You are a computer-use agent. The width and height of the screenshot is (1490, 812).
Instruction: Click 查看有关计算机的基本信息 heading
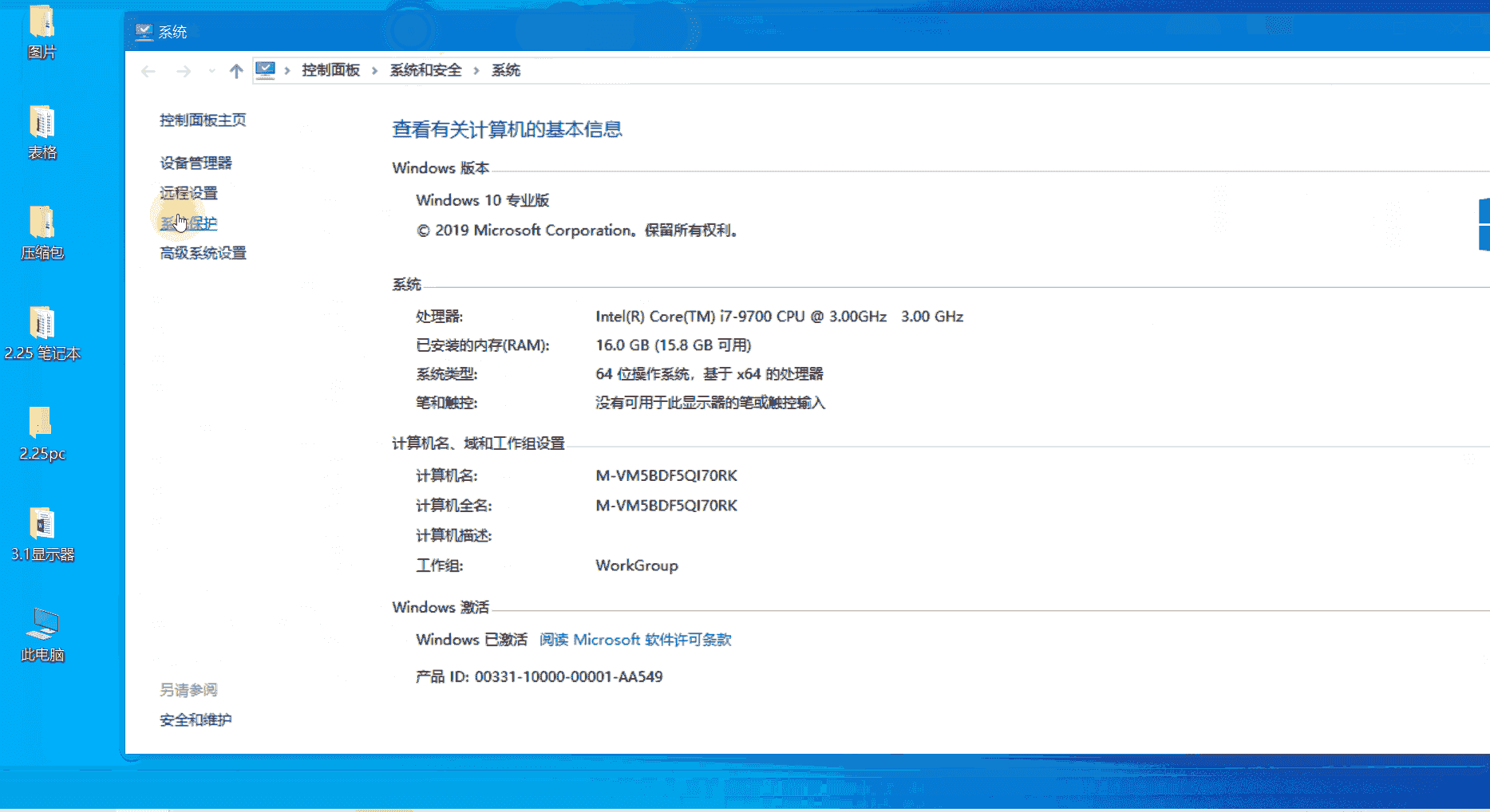[507, 129]
